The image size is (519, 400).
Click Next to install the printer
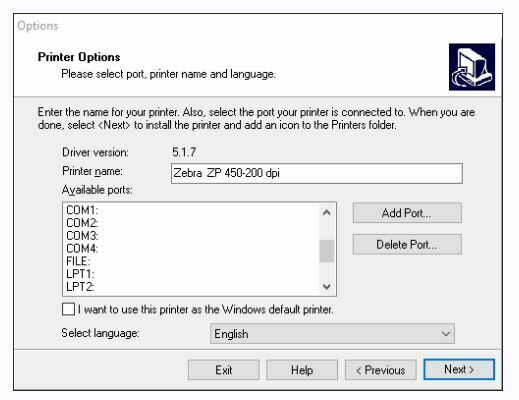tap(459, 369)
